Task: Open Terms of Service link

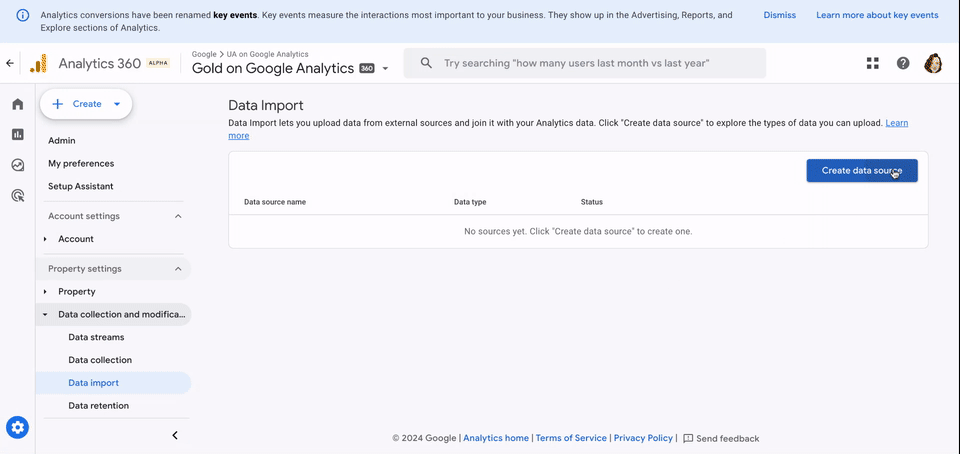Action: pos(571,438)
